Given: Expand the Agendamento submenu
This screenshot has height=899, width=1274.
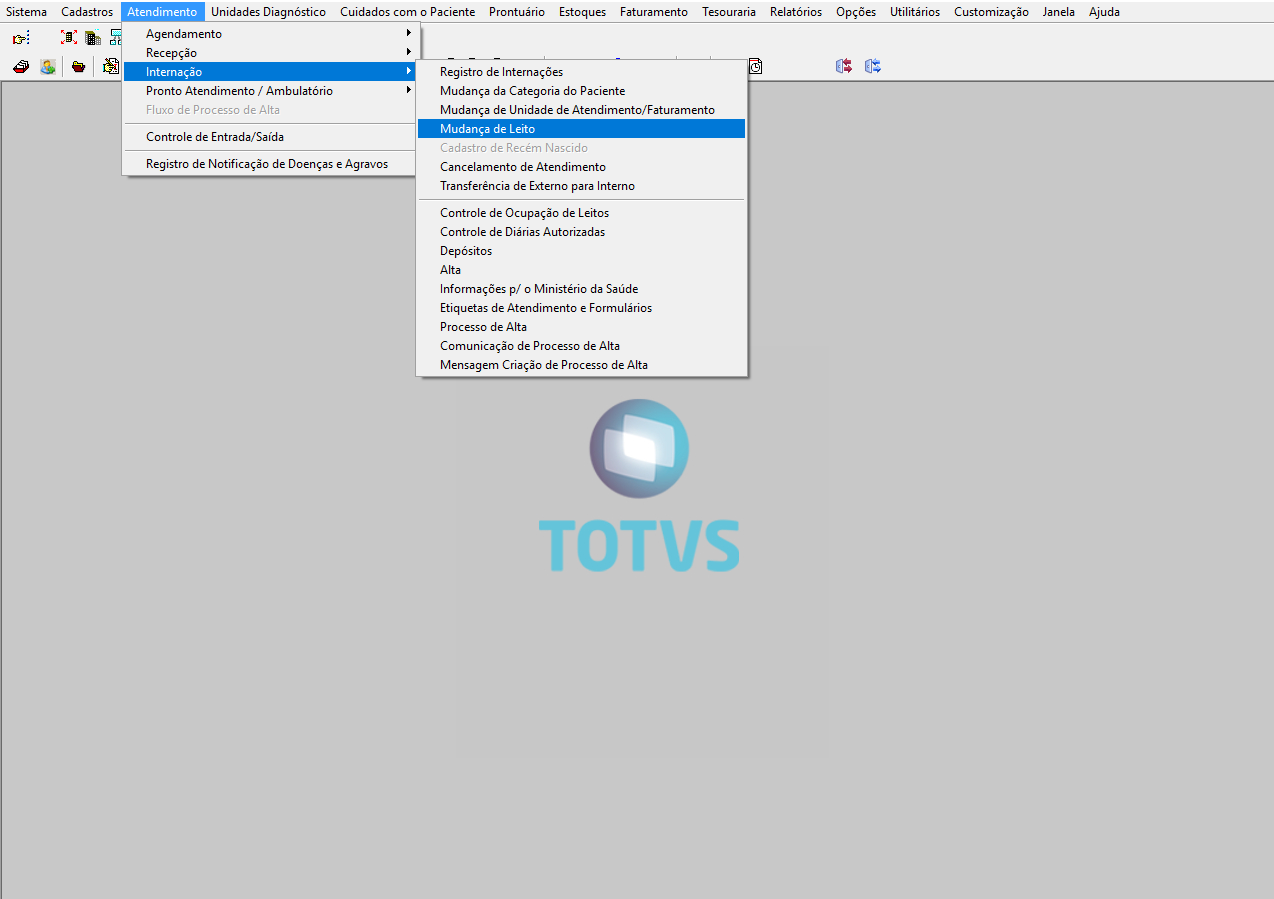Looking at the screenshot, I should (x=268, y=34).
